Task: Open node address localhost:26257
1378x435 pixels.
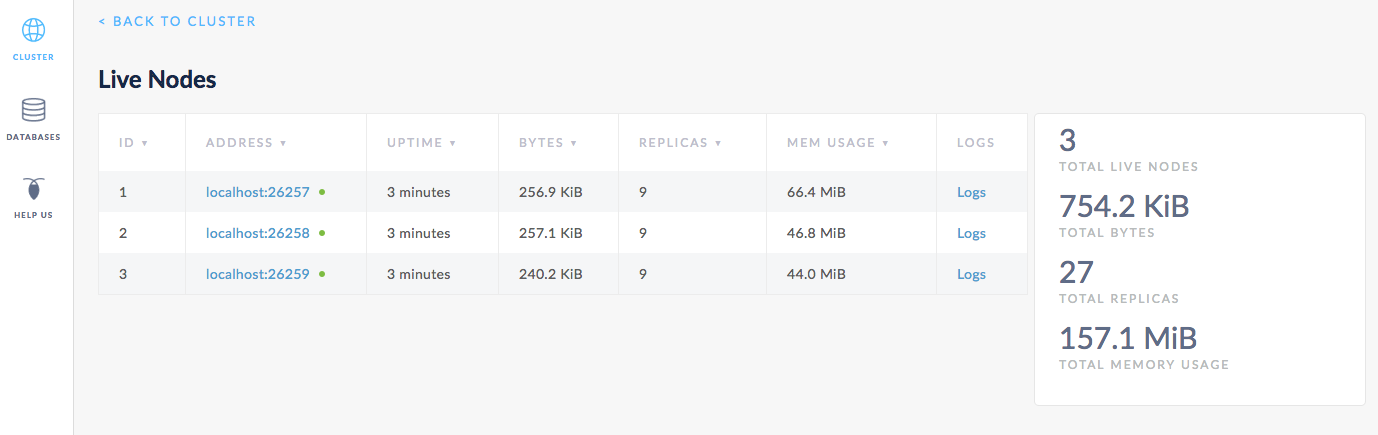Action: pos(258,192)
